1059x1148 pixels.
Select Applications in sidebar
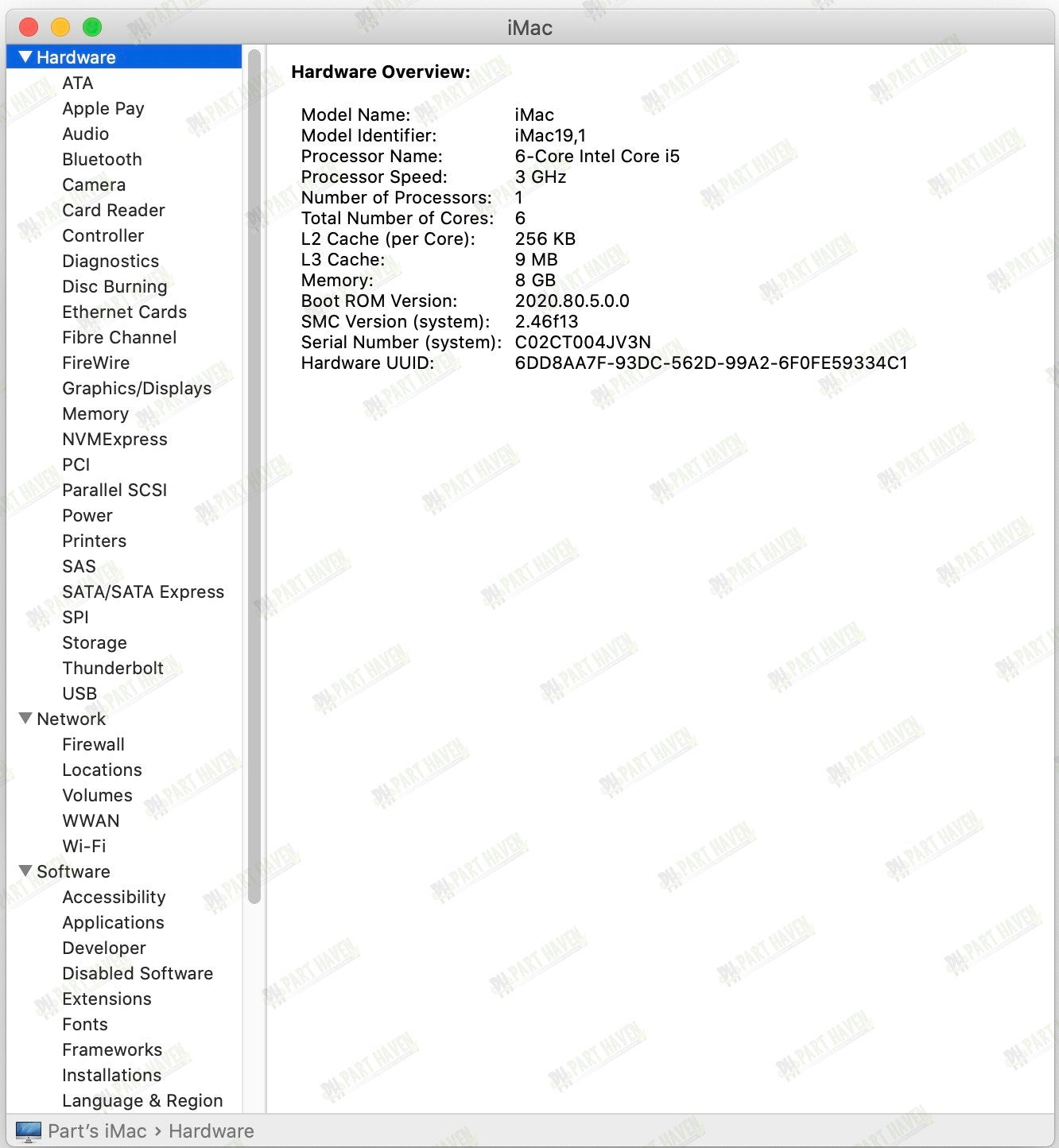click(113, 922)
